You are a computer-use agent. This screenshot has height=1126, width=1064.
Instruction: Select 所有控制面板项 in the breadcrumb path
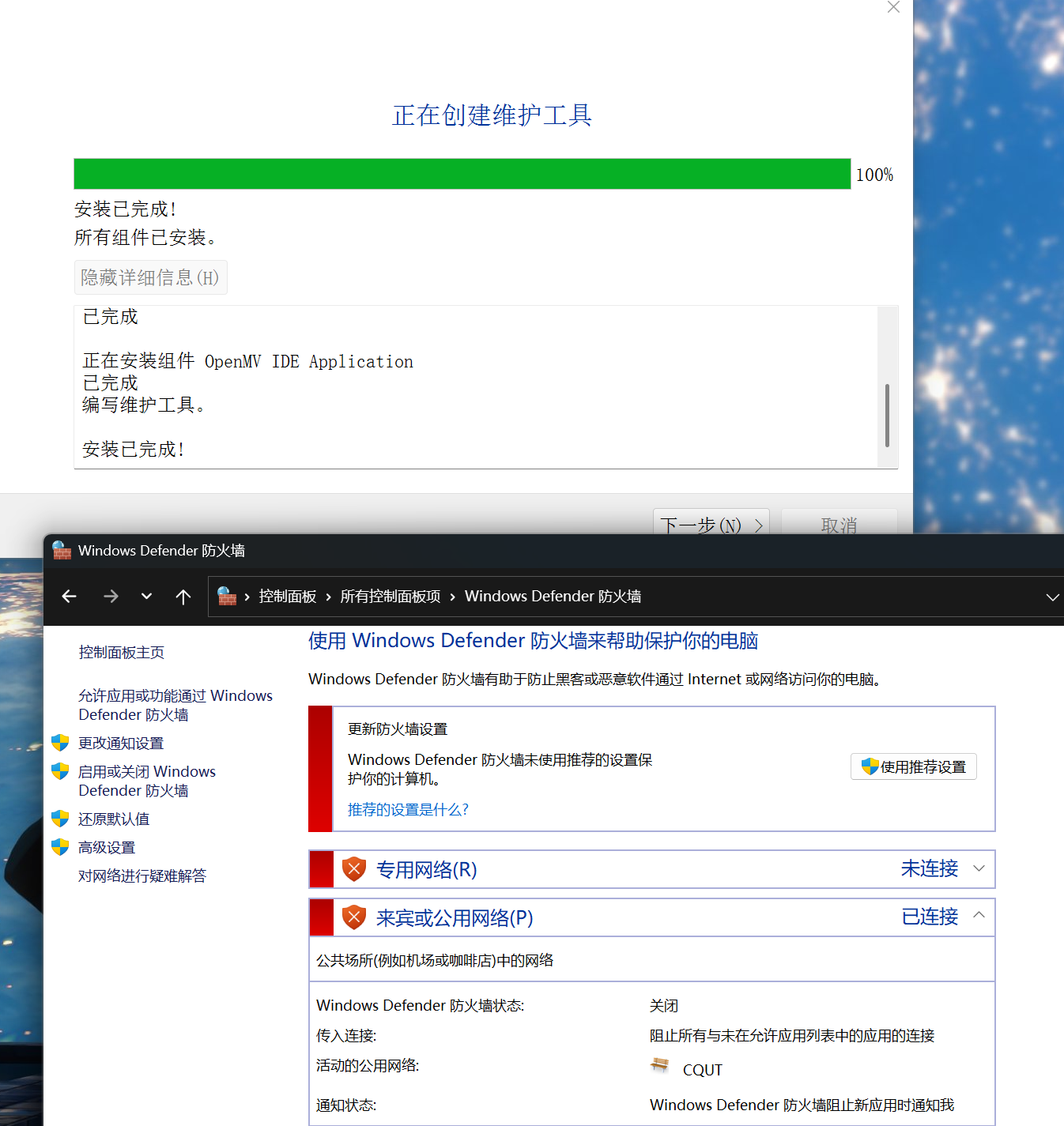[391, 597]
